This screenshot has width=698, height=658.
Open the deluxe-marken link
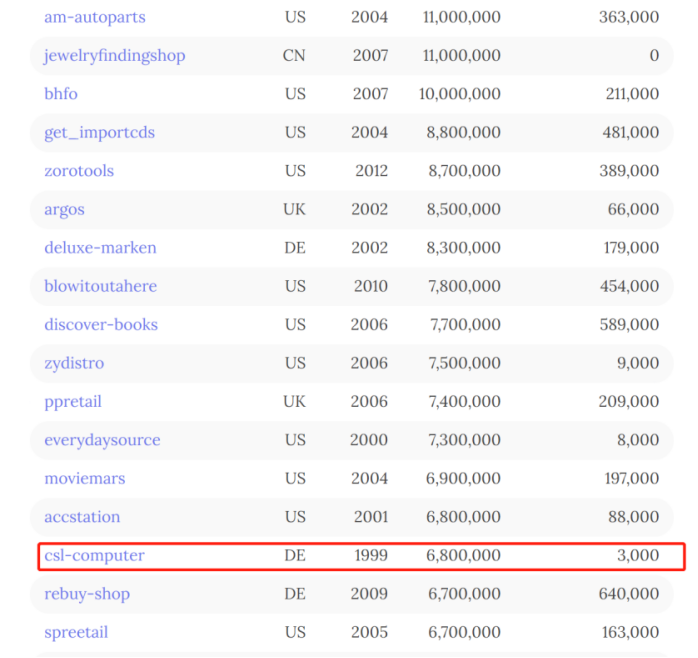[x=100, y=247]
